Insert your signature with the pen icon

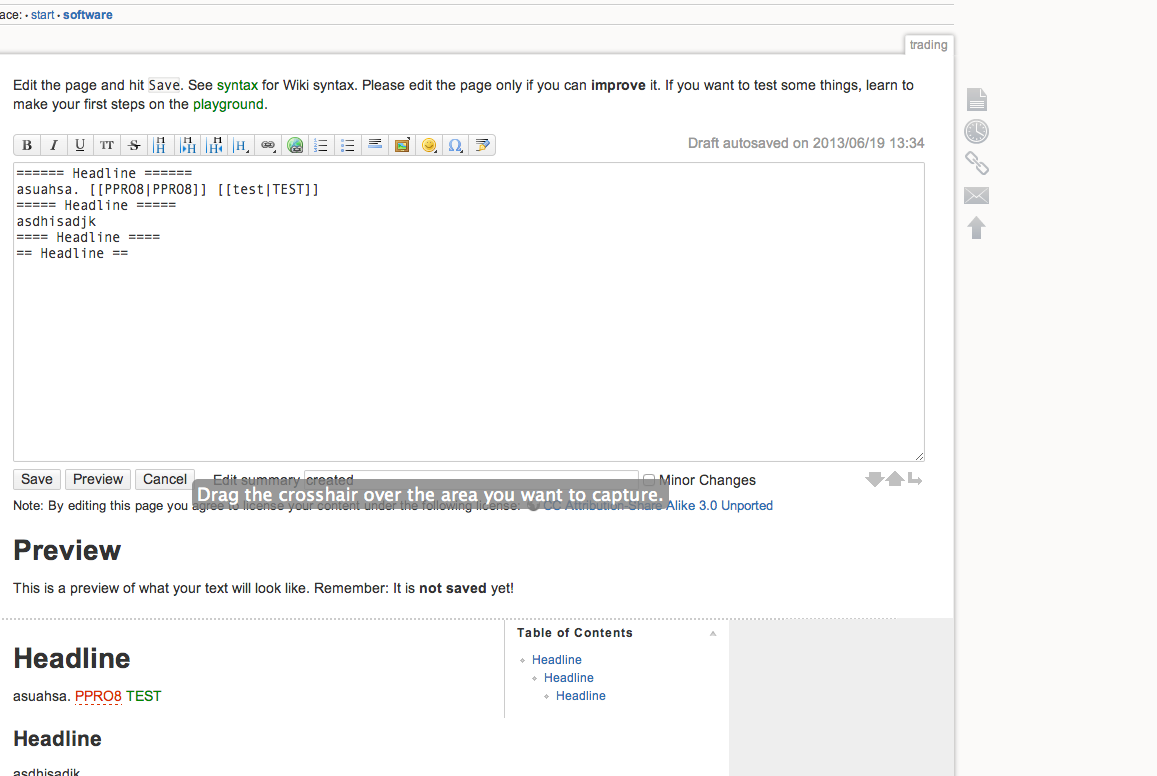click(482, 145)
